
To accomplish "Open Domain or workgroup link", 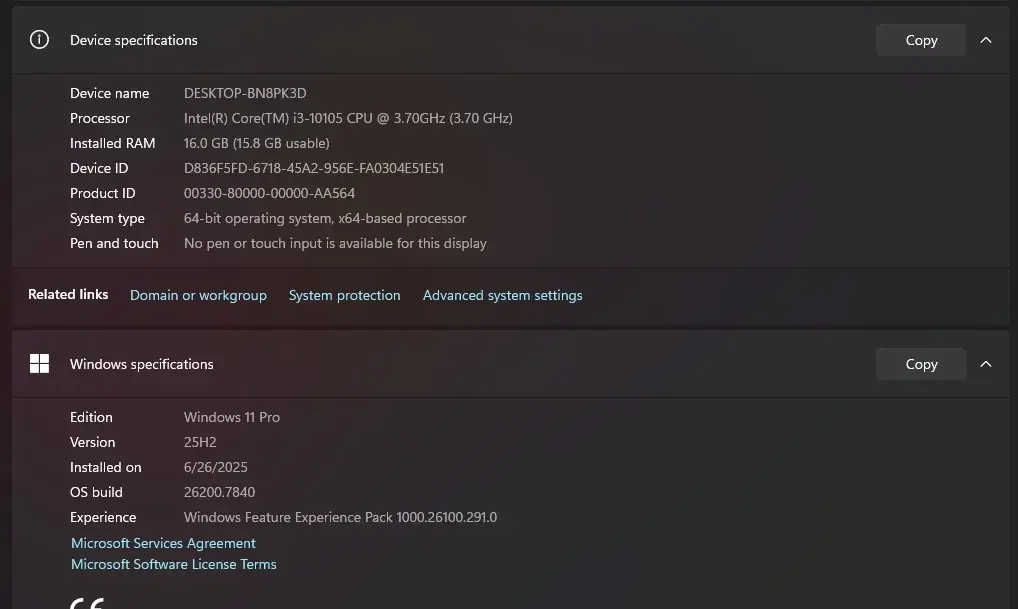I will 198,295.
